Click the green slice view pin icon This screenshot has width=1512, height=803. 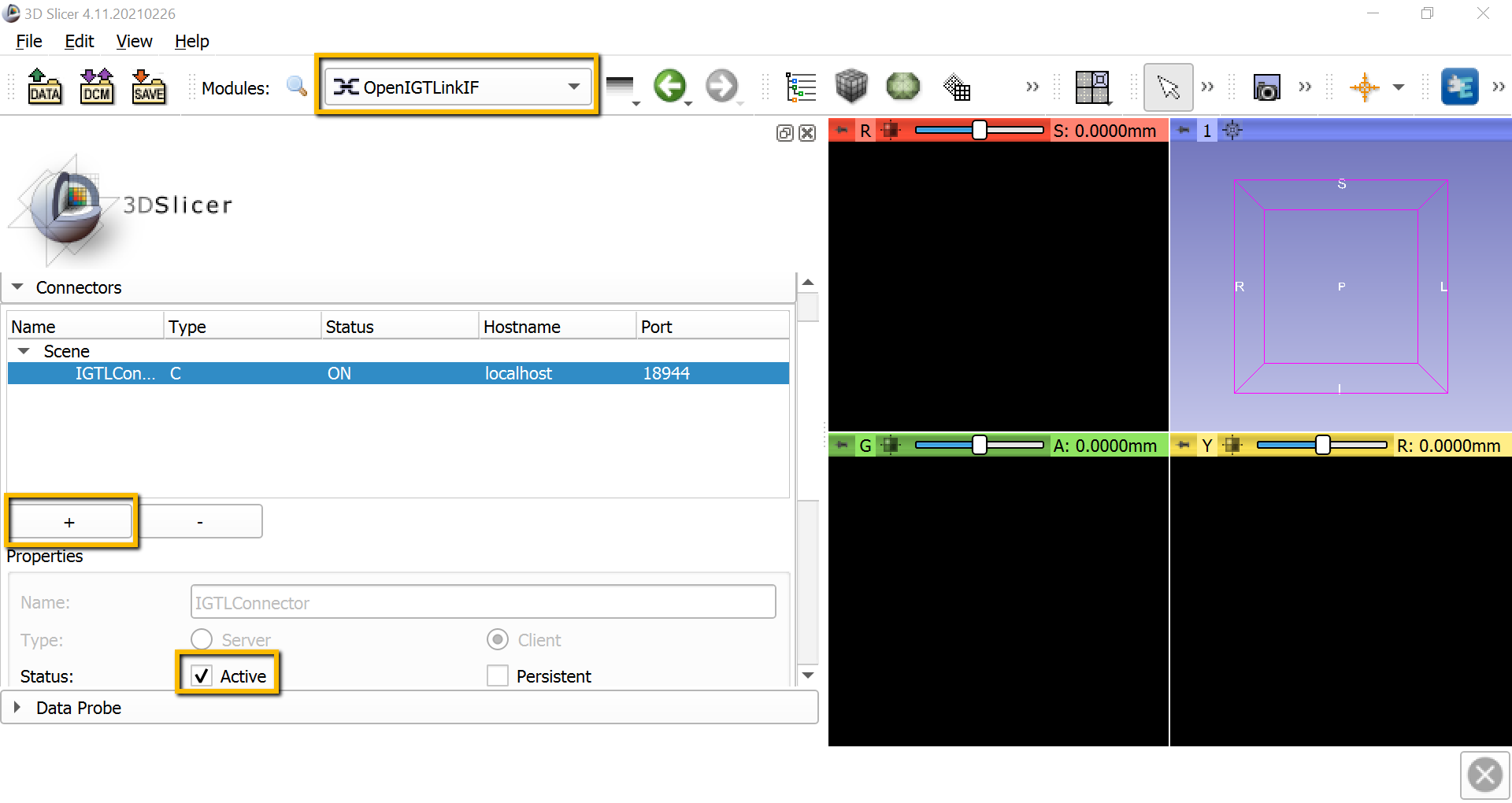click(x=842, y=445)
